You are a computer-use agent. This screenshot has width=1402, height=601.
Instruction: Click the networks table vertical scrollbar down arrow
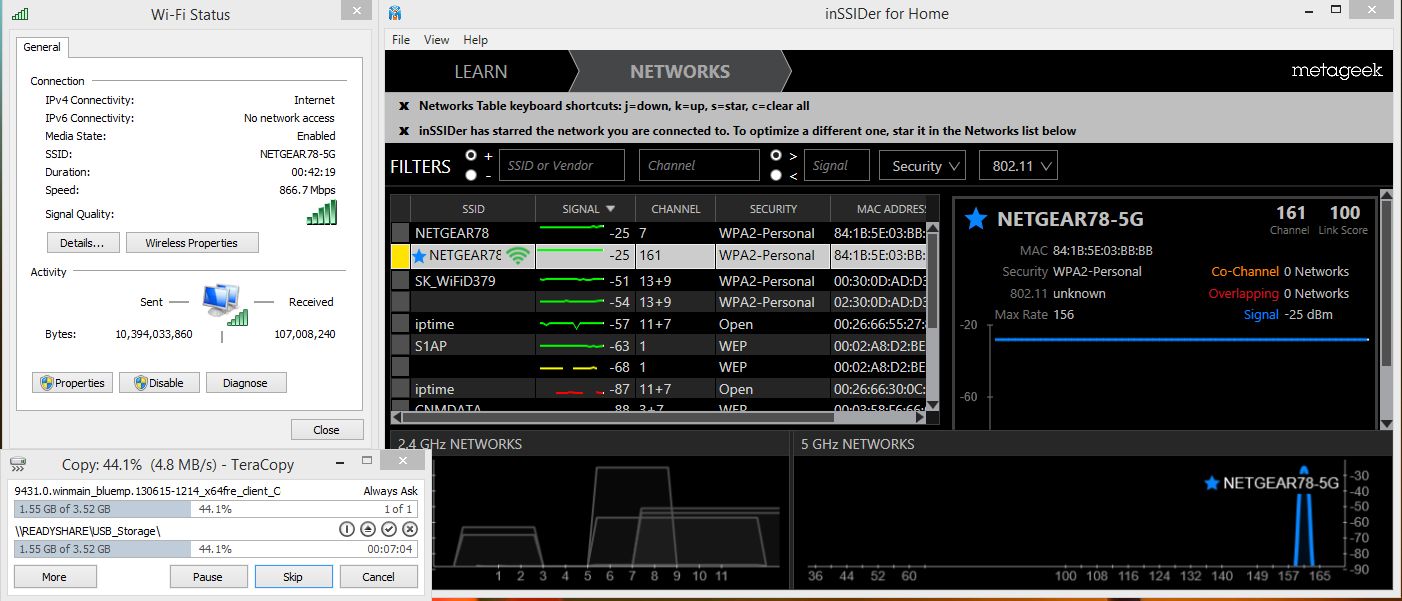[932, 404]
